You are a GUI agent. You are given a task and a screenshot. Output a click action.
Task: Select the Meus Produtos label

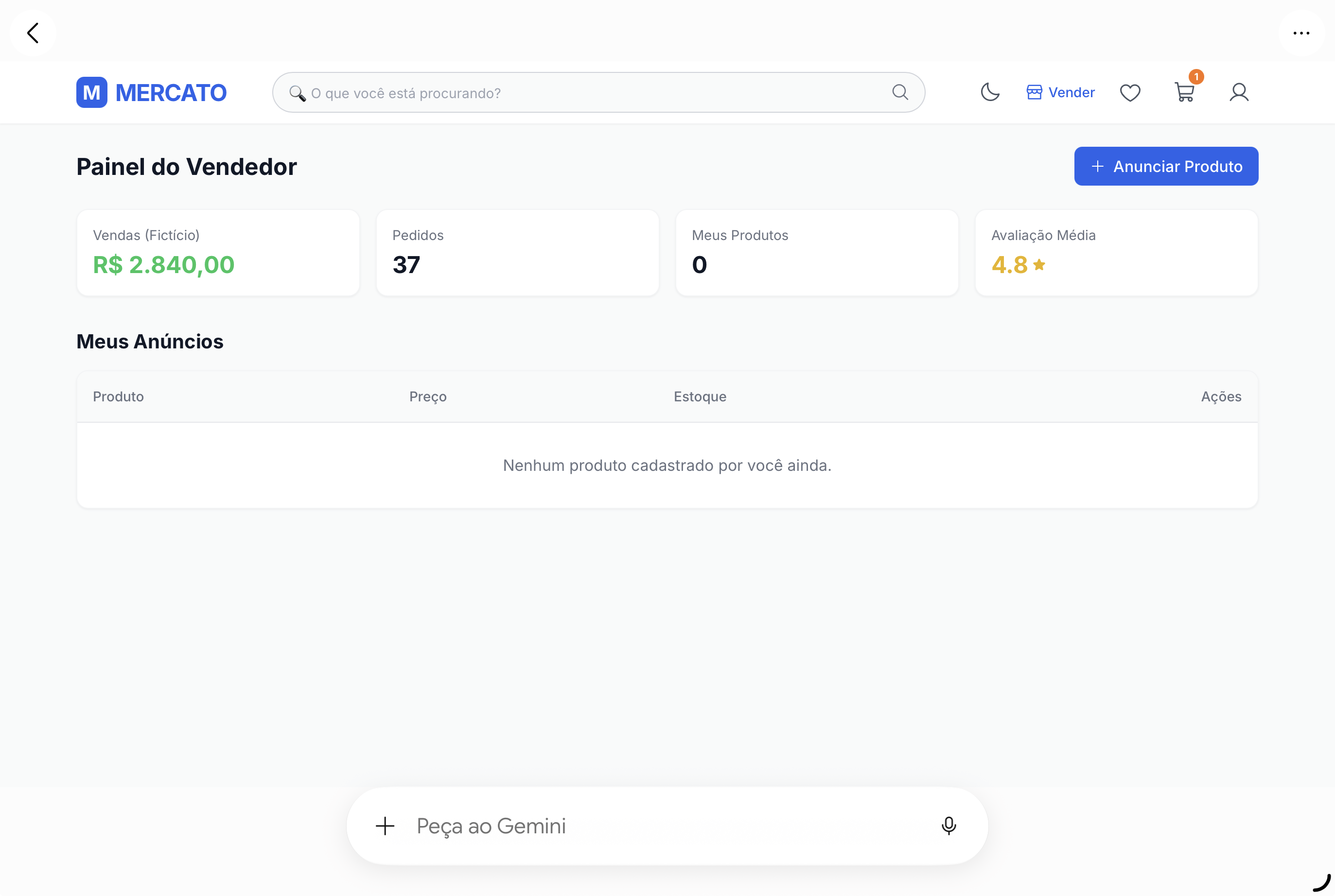[x=740, y=235]
